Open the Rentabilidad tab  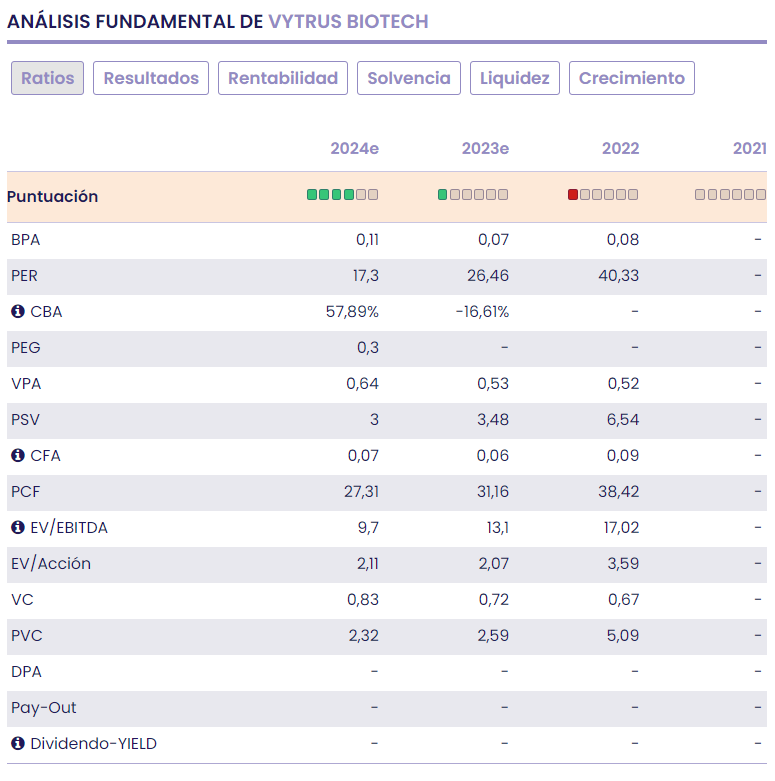(283, 78)
